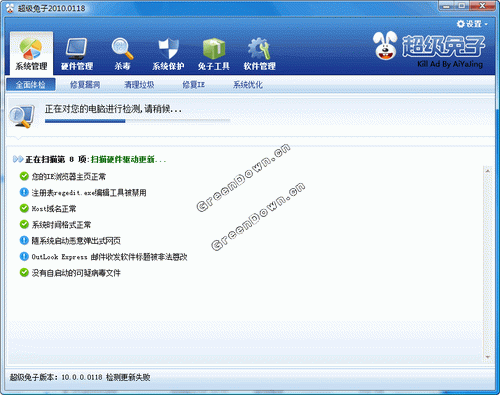
Task: Switch to the 修复IE tab
Action: point(193,85)
